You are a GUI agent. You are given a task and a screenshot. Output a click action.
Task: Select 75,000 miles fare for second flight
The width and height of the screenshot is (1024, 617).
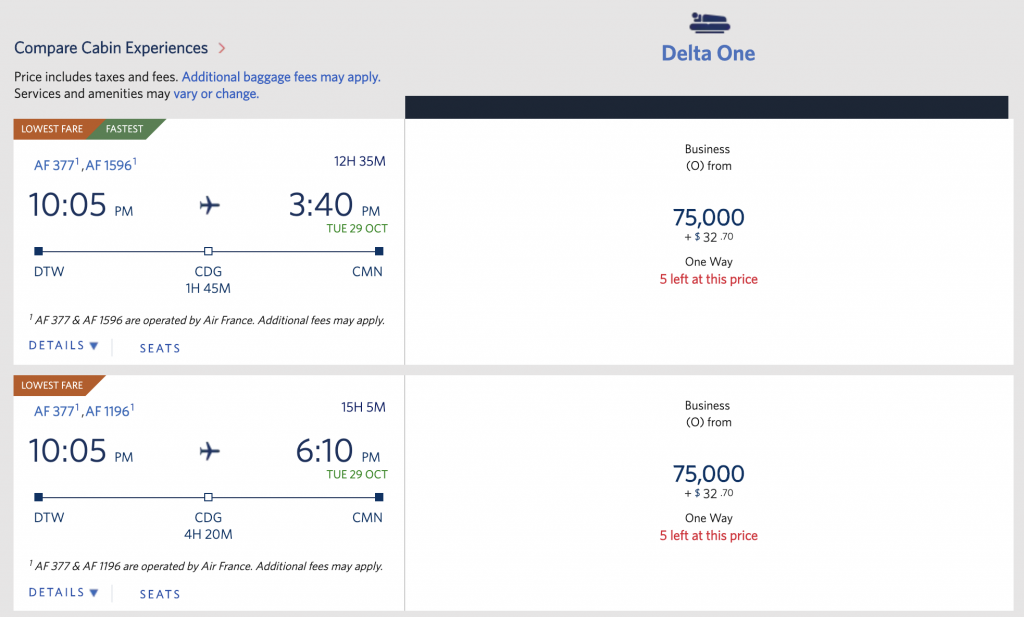tap(709, 473)
